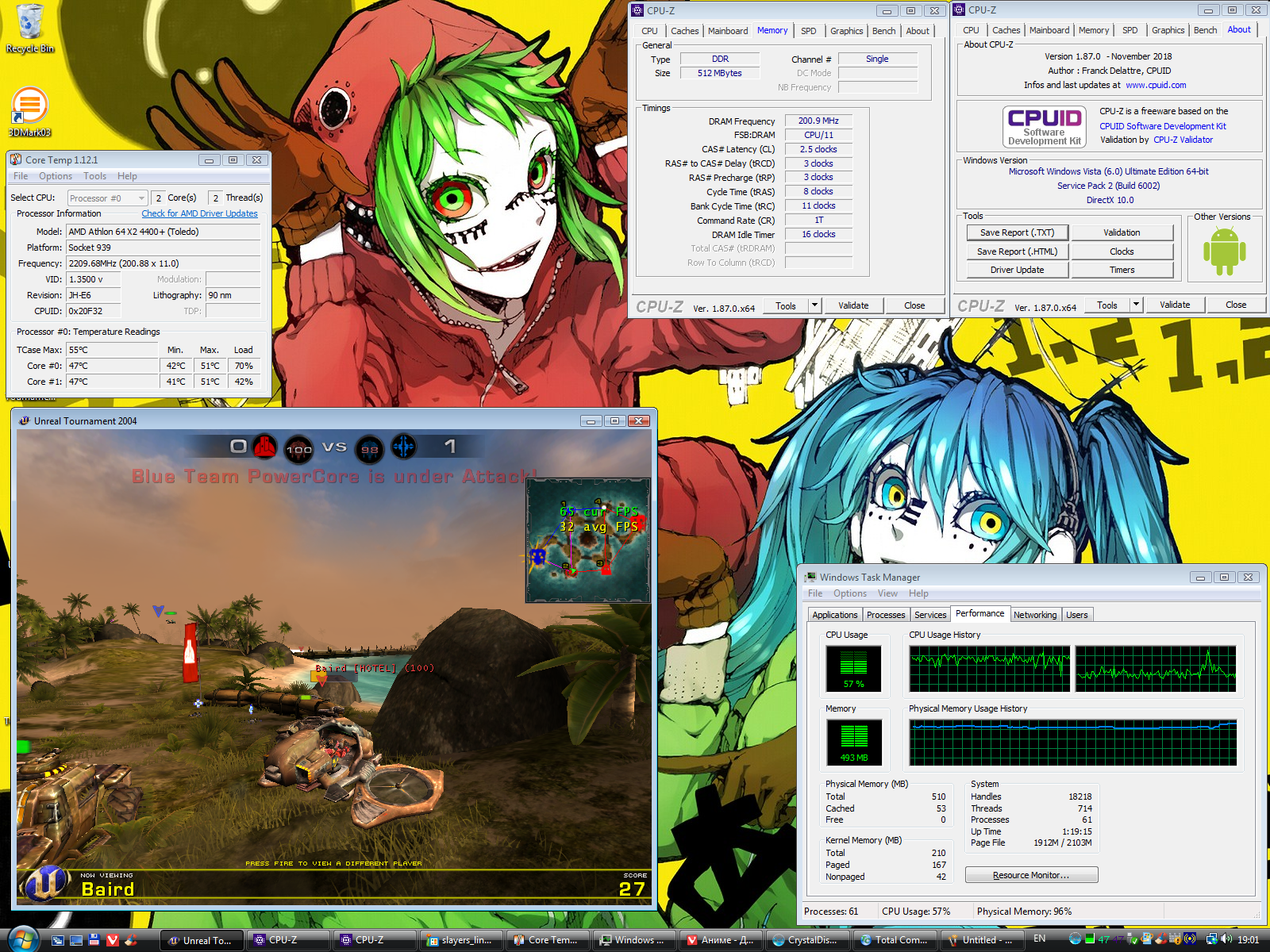Click the CPU Usage 57 % gauge
The height and width of the screenshot is (952, 1270).
point(854,668)
